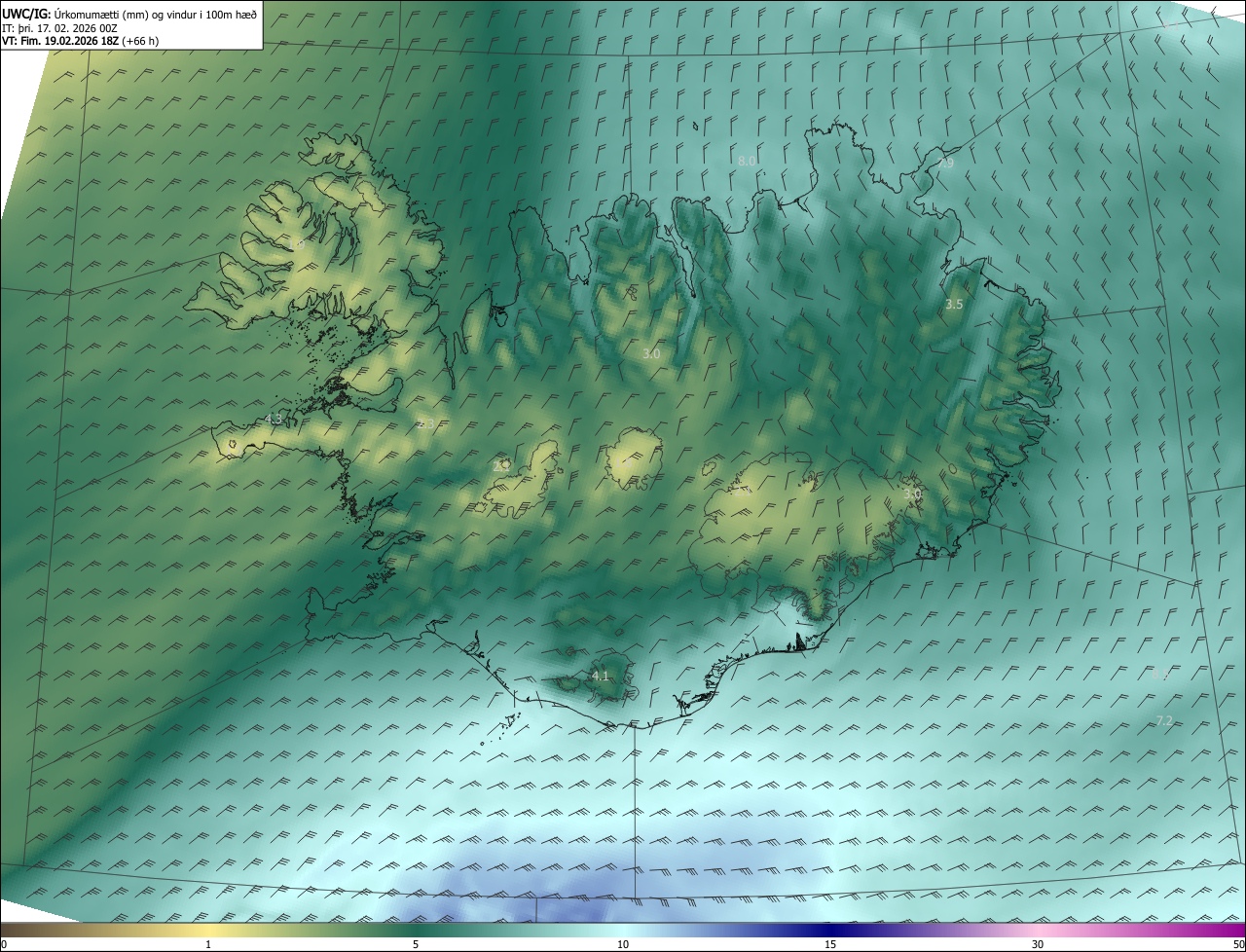Click the colorbar tick label 5

click(416, 944)
